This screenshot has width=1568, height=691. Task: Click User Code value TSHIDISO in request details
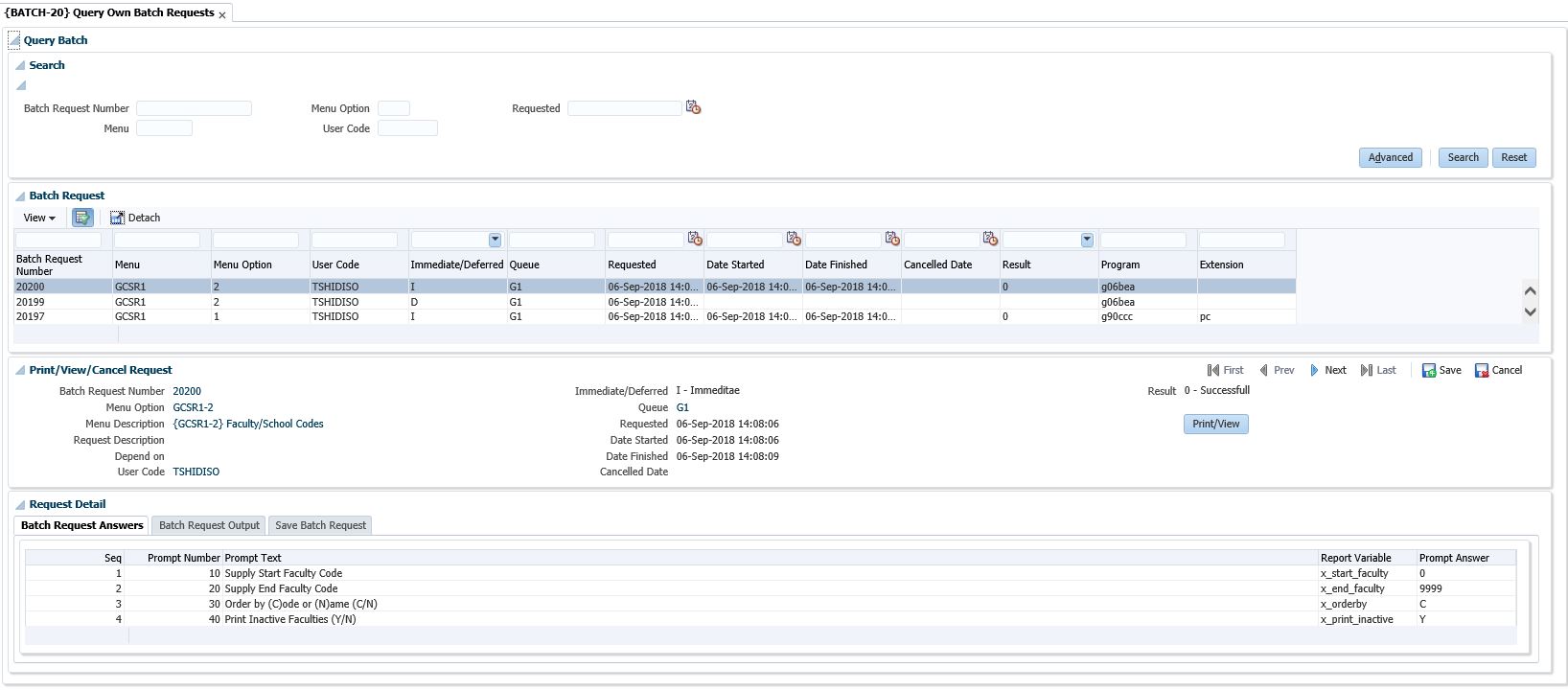pos(196,472)
